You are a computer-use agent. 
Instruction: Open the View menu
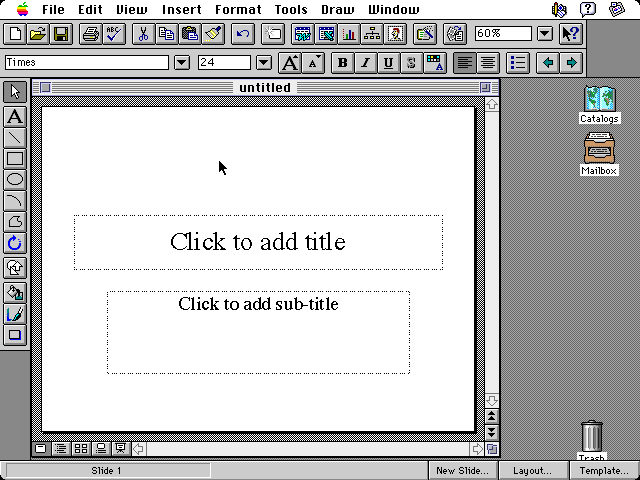tap(132, 9)
